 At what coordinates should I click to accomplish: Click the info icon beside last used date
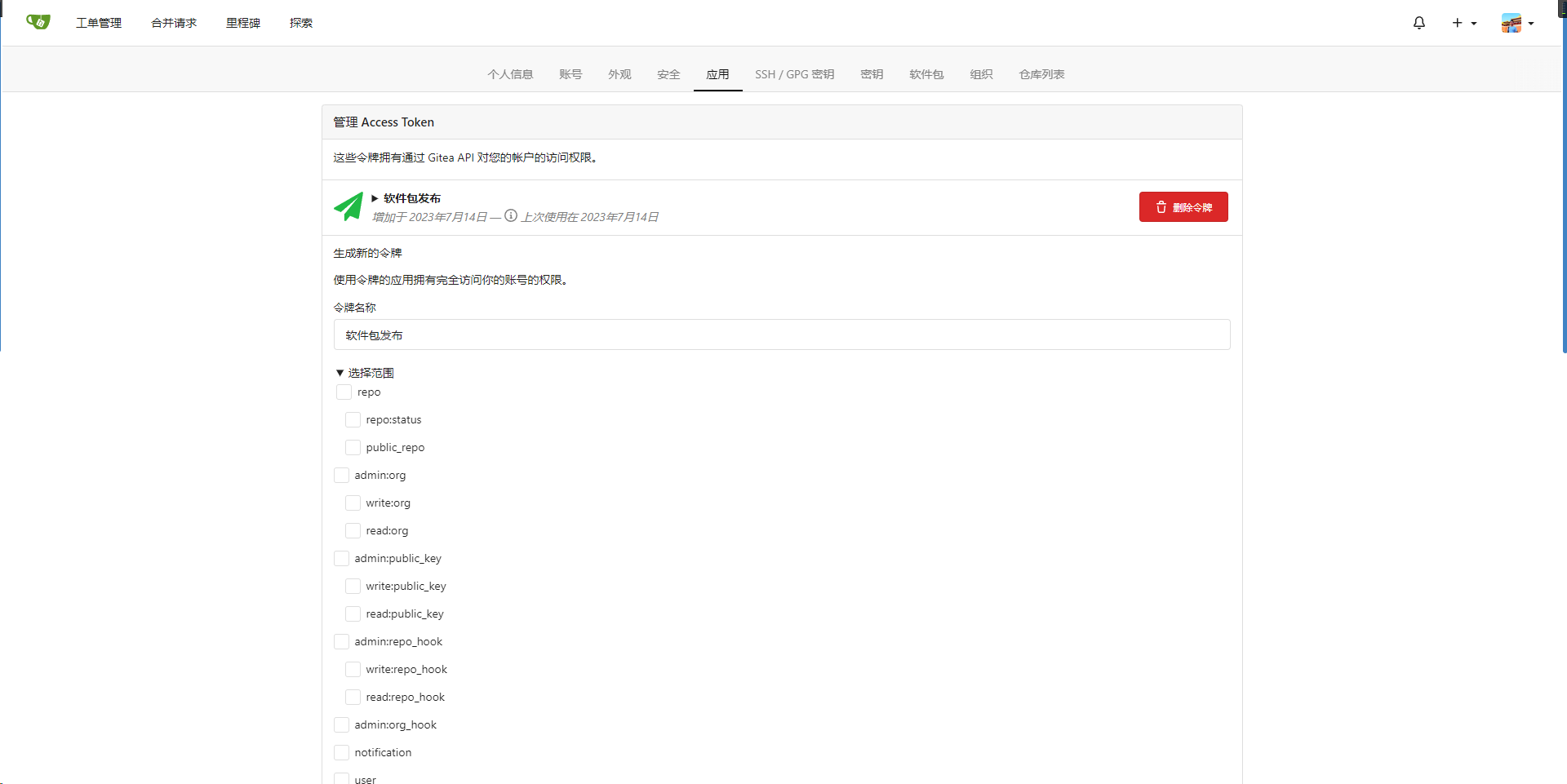tap(511, 216)
